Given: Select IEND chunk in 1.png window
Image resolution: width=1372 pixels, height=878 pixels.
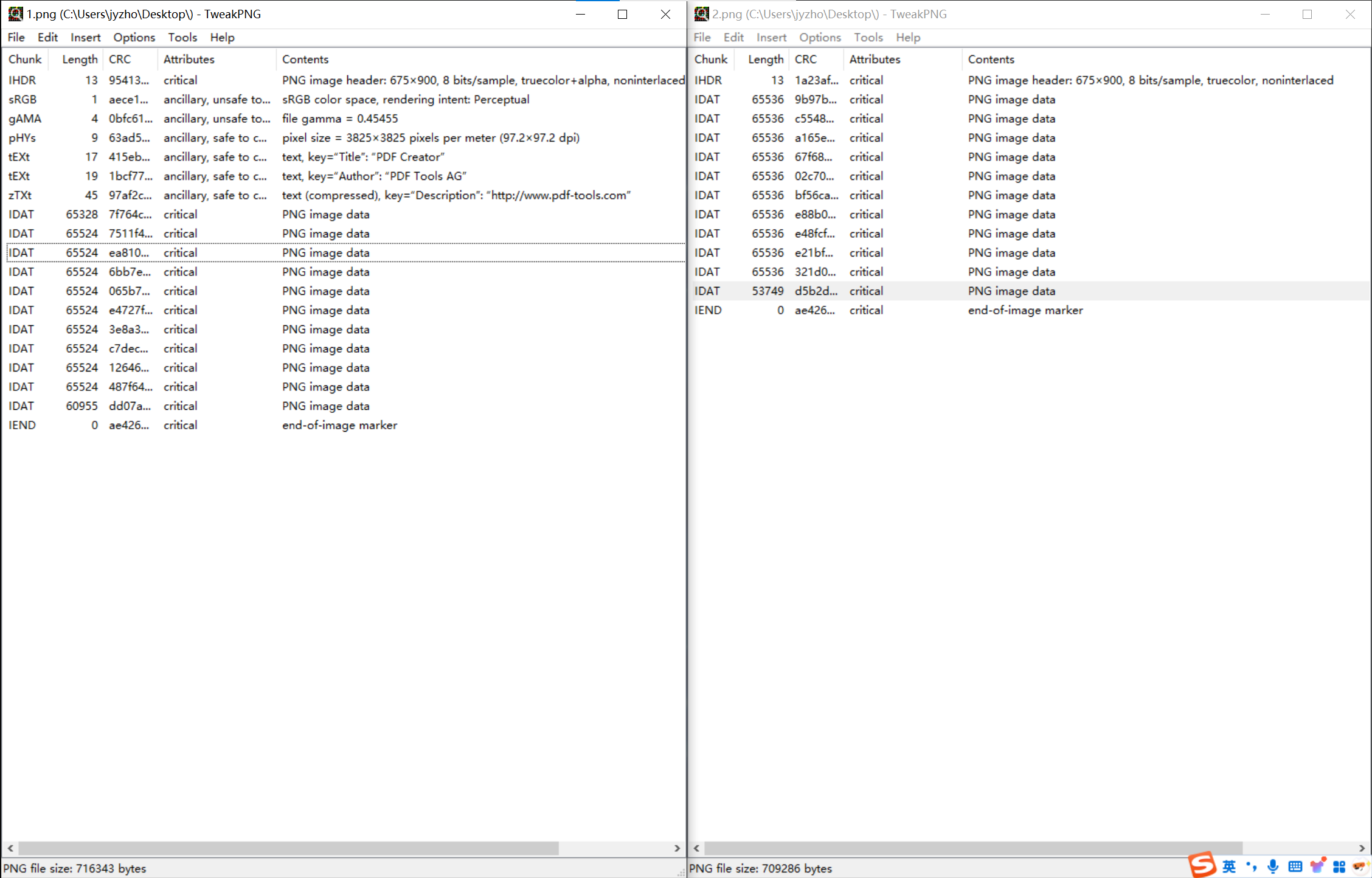Looking at the screenshot, I should pyautogui.click(x=345, y=425).
